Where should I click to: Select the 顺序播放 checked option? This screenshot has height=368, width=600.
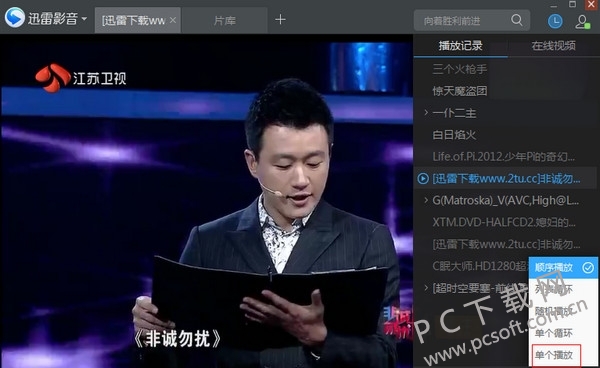563,267
